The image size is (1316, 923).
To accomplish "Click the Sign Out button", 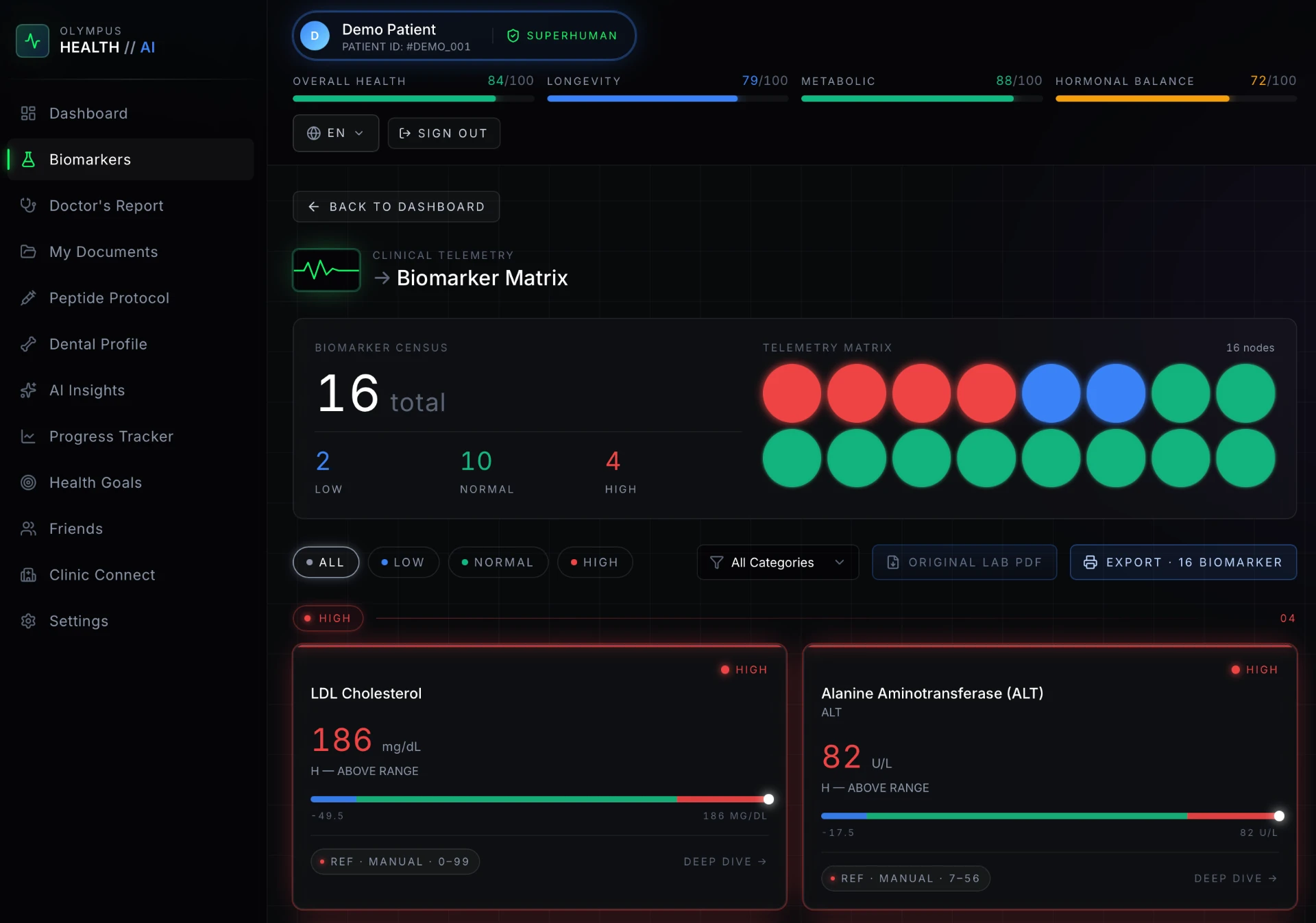I will 444,133.
